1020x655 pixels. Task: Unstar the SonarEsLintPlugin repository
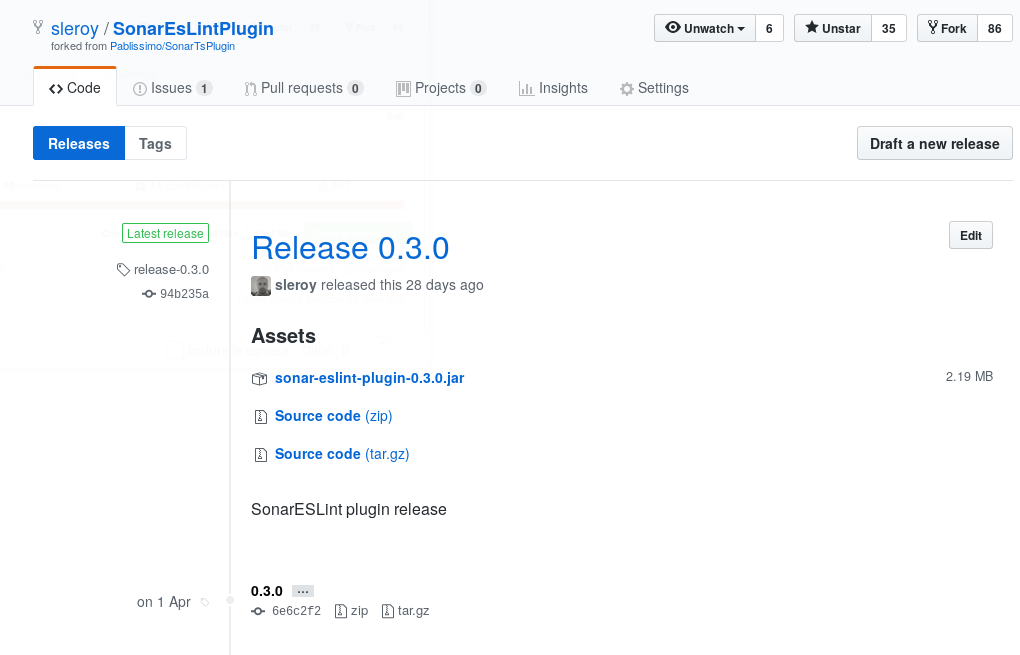tap(831, 28)
